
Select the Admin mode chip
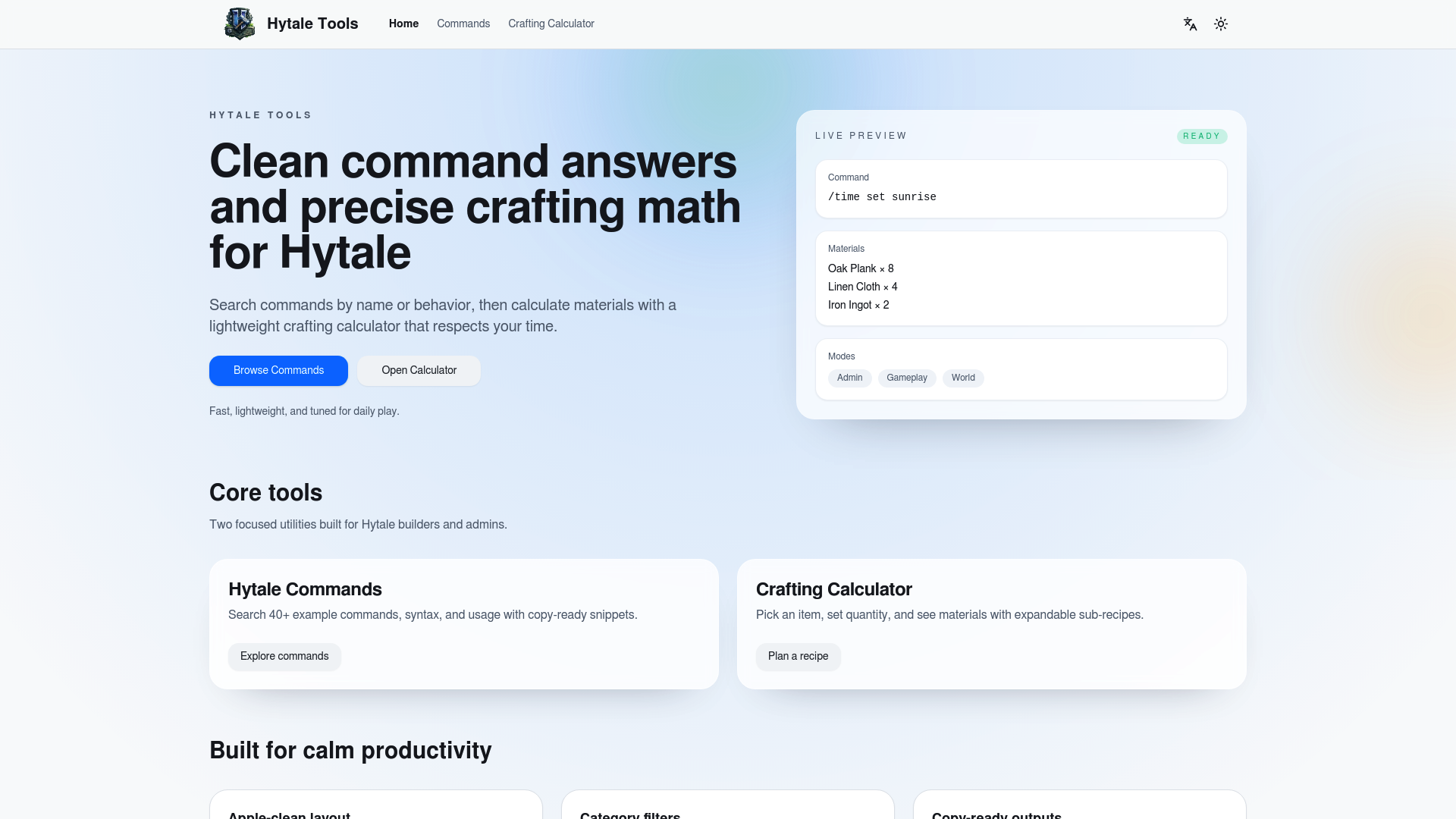pyautogui.click(x=849, y=378)
